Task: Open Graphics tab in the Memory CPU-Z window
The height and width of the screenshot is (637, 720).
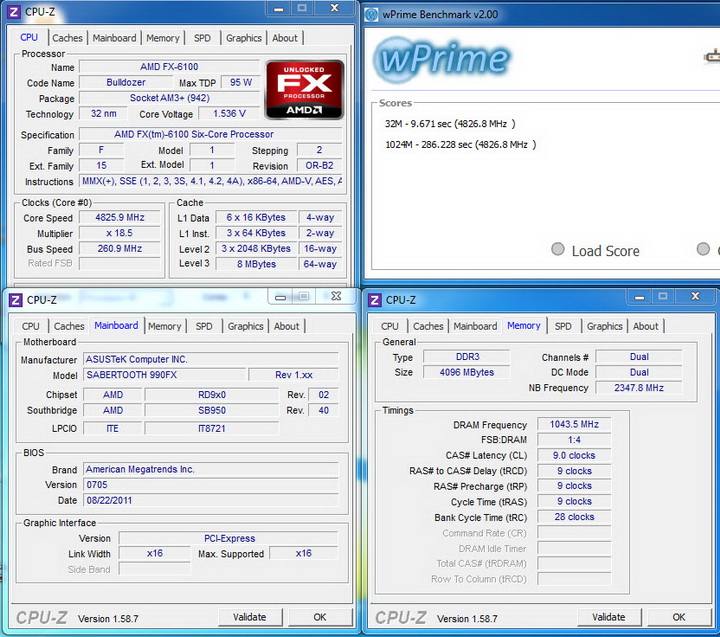Action: point(604,326)
